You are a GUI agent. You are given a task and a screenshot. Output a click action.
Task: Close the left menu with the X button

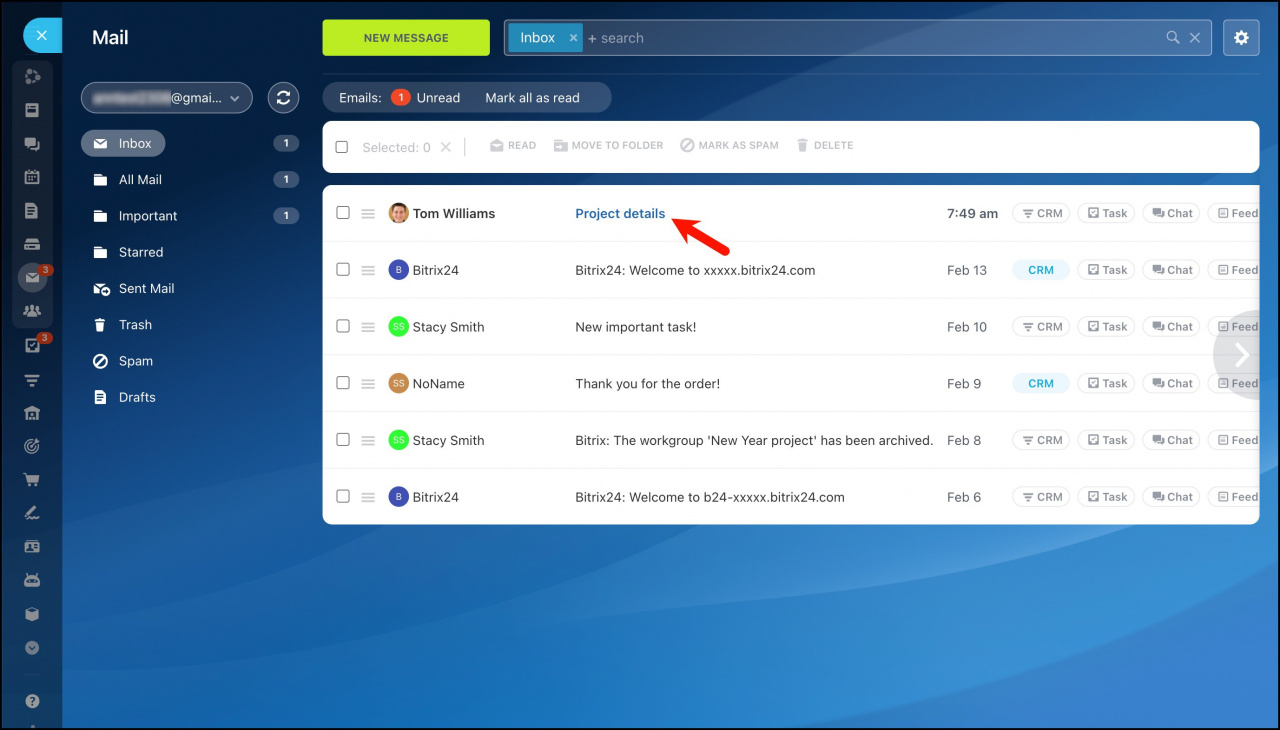point(41,36)
